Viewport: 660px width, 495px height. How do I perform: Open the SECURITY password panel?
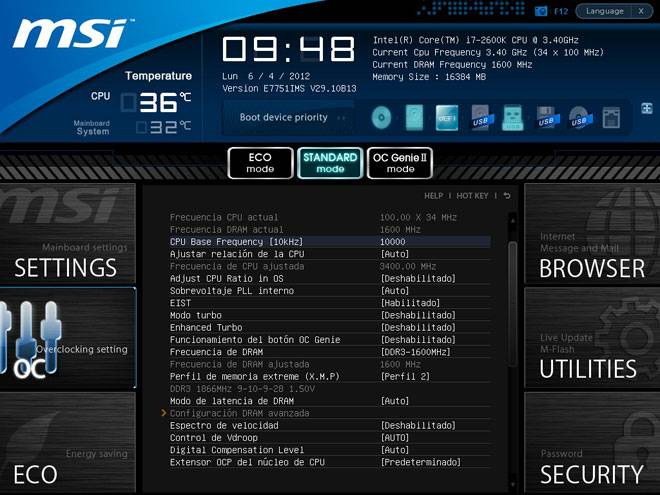592,442
